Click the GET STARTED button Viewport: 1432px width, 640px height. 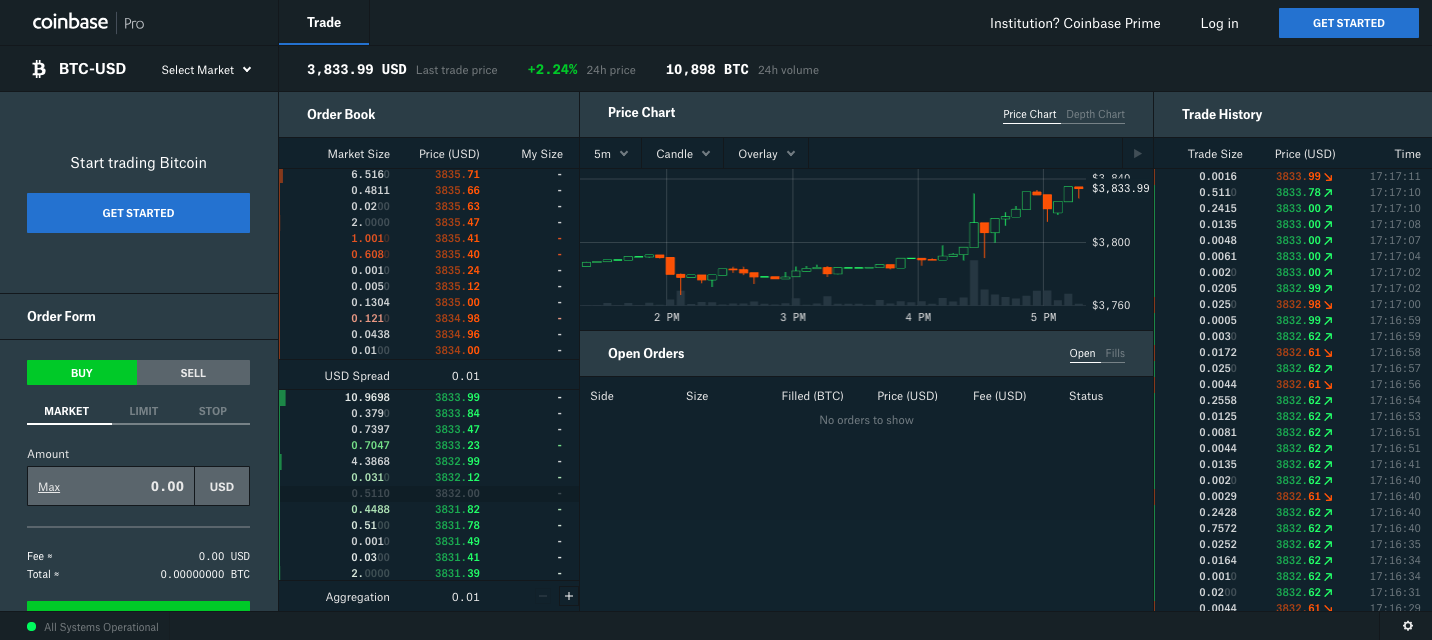click(x=1349, y=22)
